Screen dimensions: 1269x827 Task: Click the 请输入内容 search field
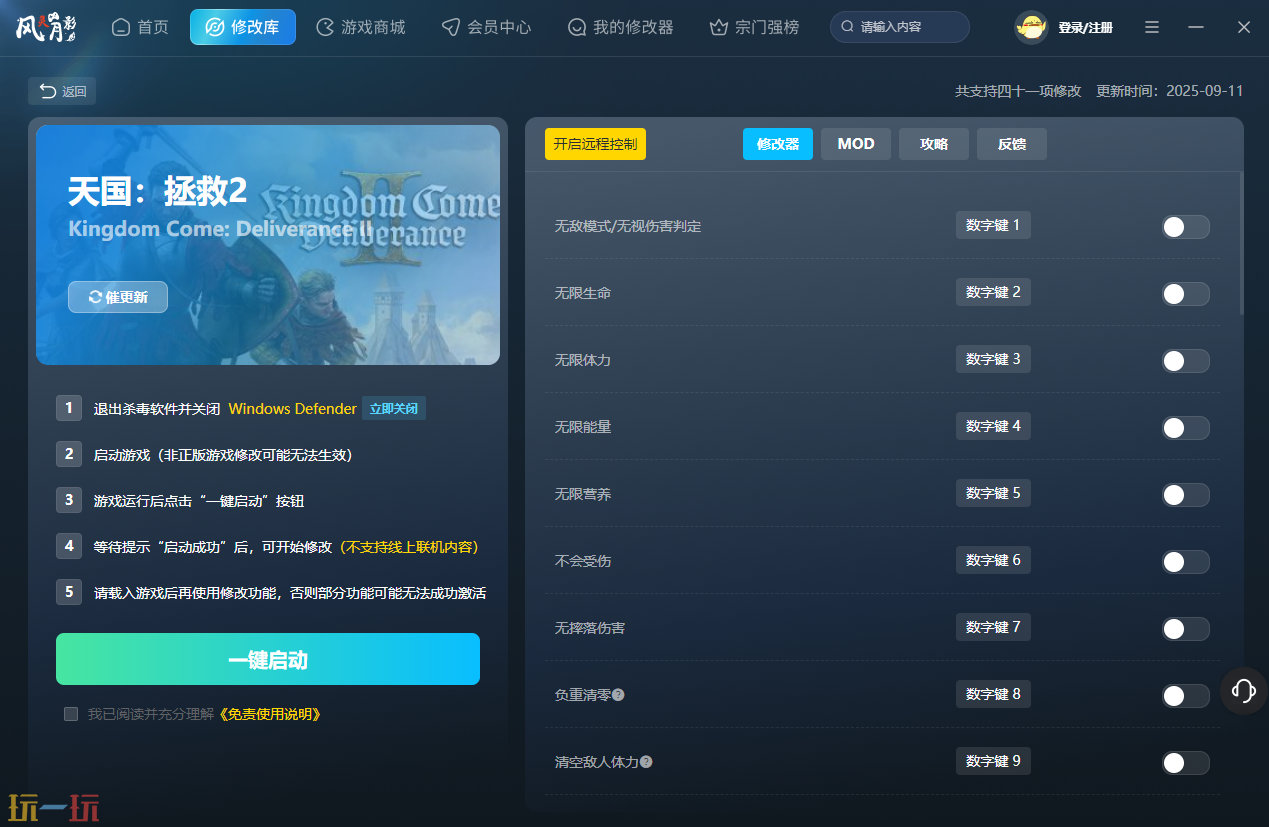[x=900, y=27]
